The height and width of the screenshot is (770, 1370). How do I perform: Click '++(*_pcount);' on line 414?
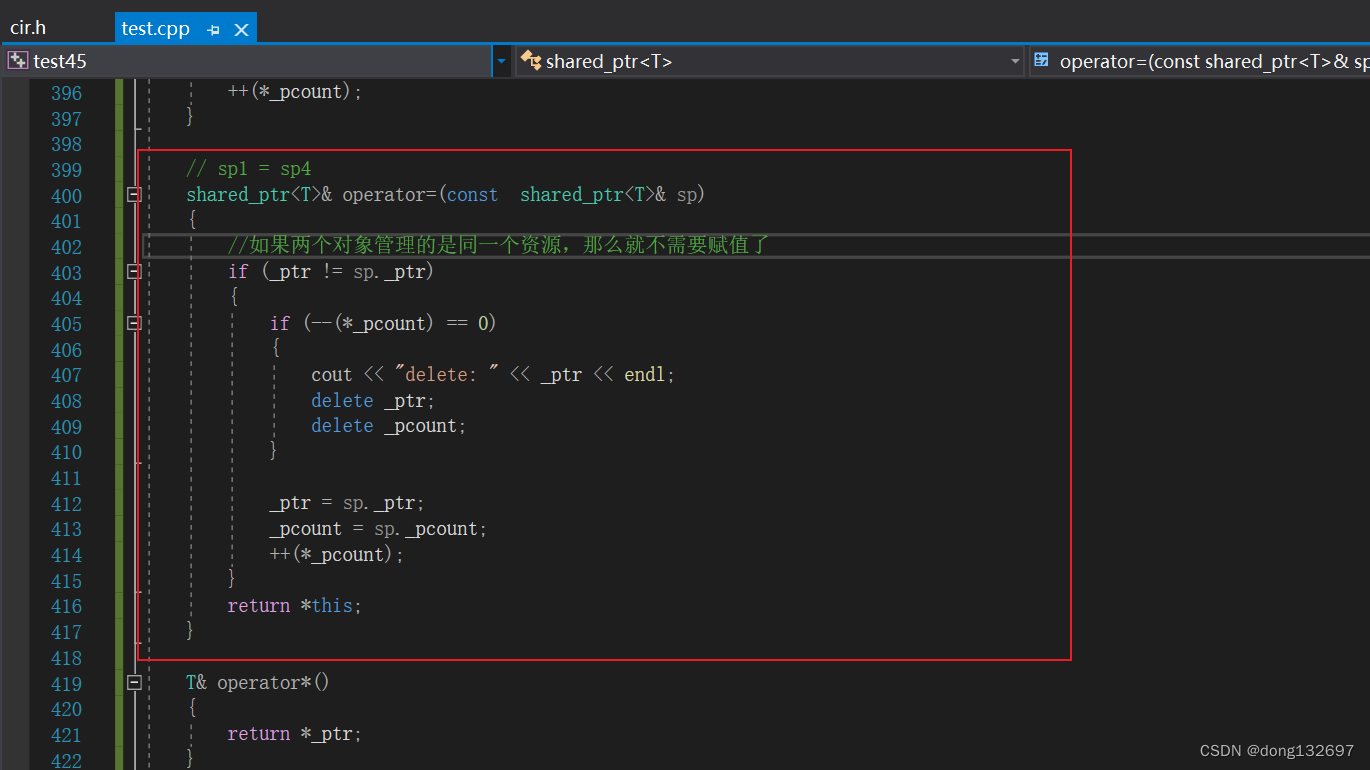click(337, 554)
